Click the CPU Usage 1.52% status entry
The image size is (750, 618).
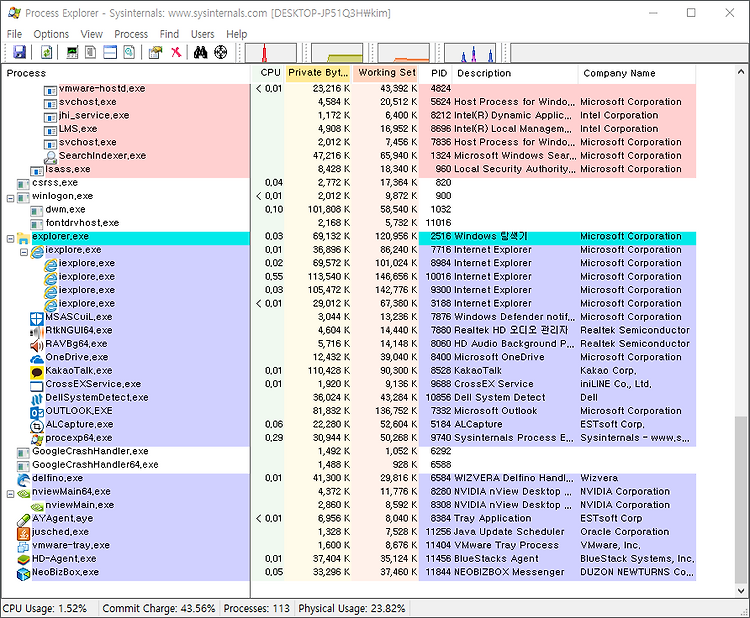pyautogui.click(x=45, y=608)
